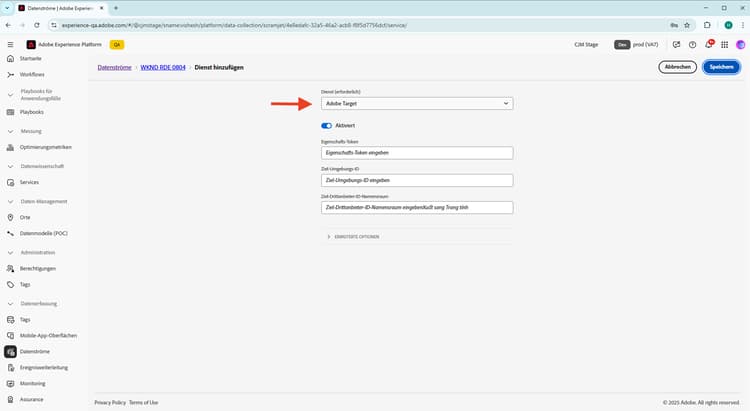The width and height of the screenshot is (750, 411).
Task: Open the hamburger navigation menu
Action: (x=10, y=44)
